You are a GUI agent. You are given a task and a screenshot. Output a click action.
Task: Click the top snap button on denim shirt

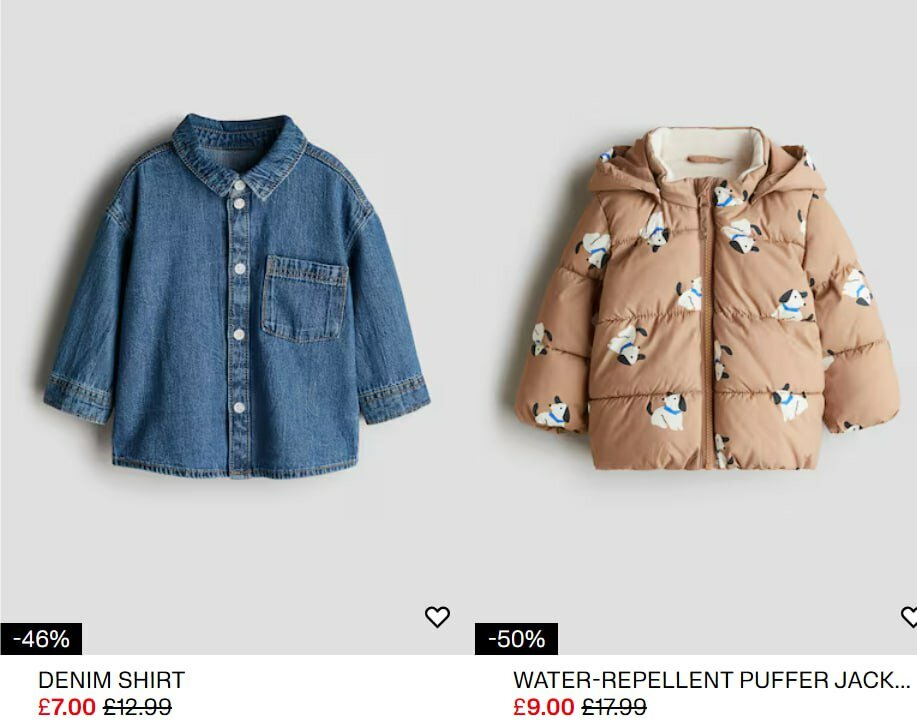pos(239,185)
